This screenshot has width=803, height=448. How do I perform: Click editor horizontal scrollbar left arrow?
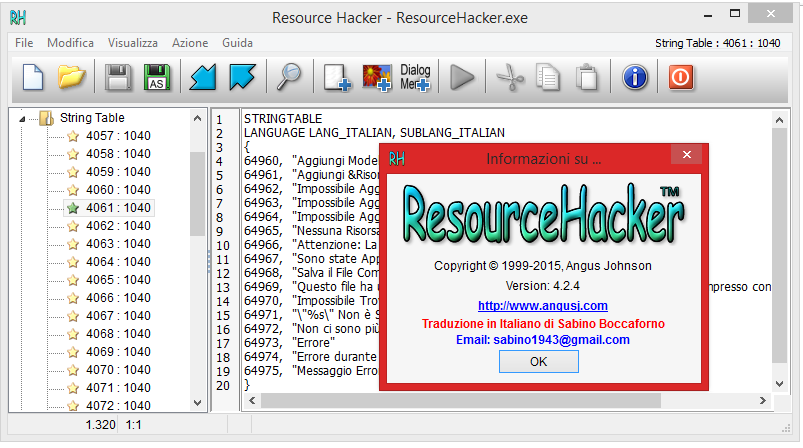[x=252, y=400]
